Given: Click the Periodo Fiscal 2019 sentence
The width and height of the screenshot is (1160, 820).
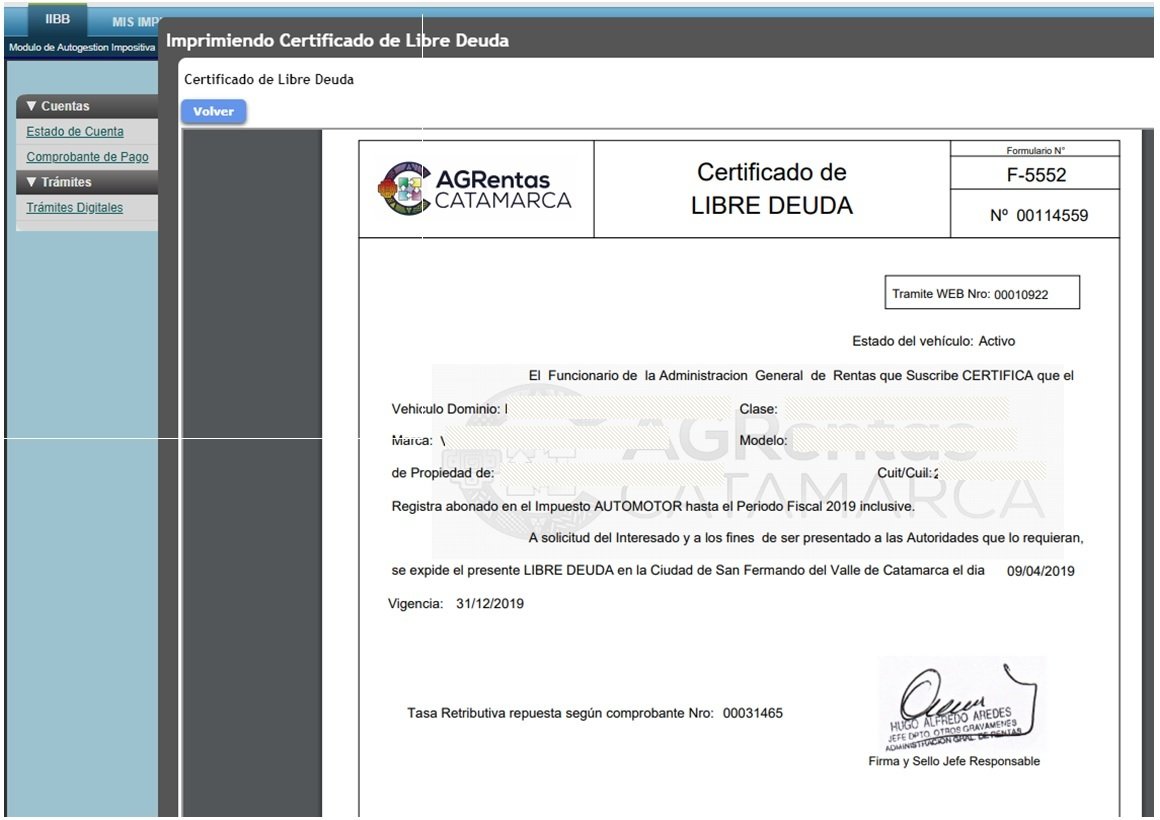Looking at the screenshot, I should [x=652, y=506].
